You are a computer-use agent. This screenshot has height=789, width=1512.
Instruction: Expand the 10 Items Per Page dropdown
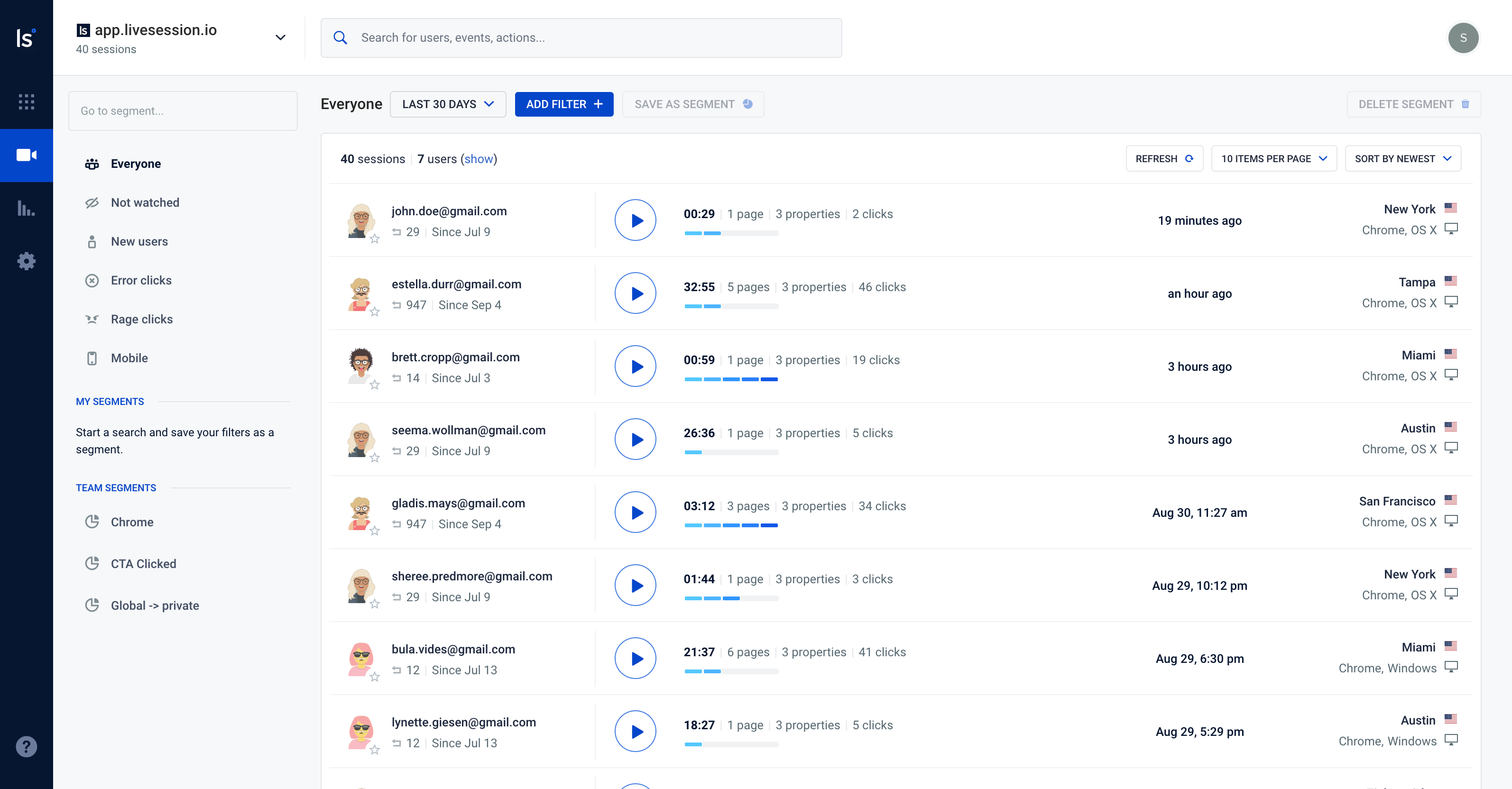pyautogui.click(x=1274, y=159)
